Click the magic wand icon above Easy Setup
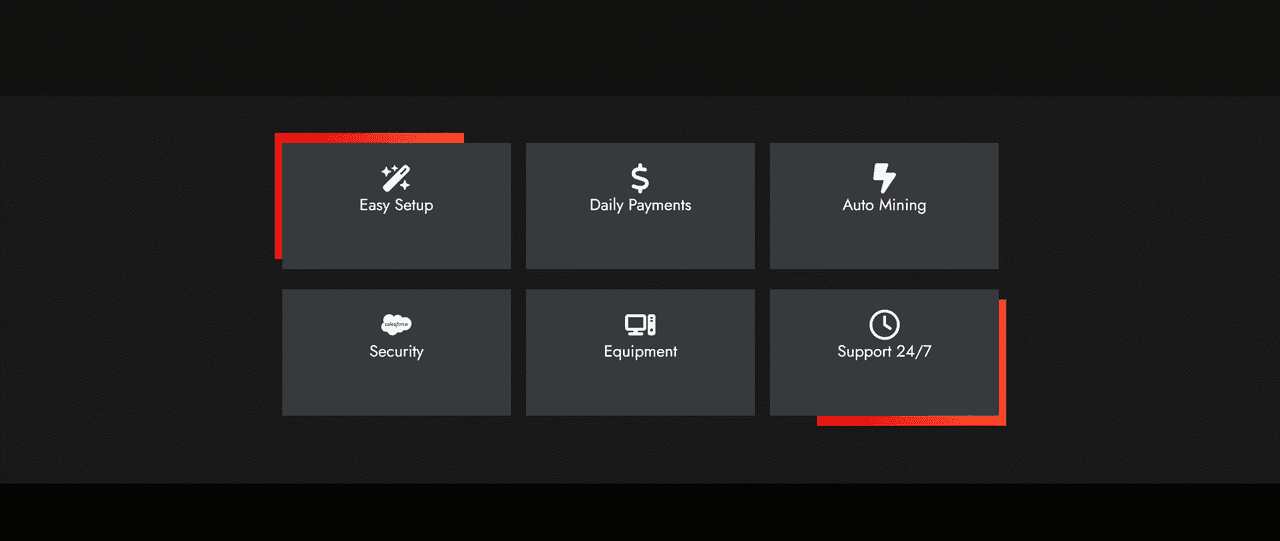 [396, 178]
